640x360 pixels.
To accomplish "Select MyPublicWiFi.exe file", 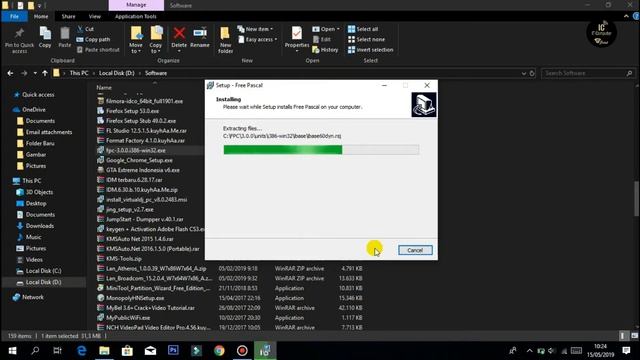I will (x=128, y=318).
